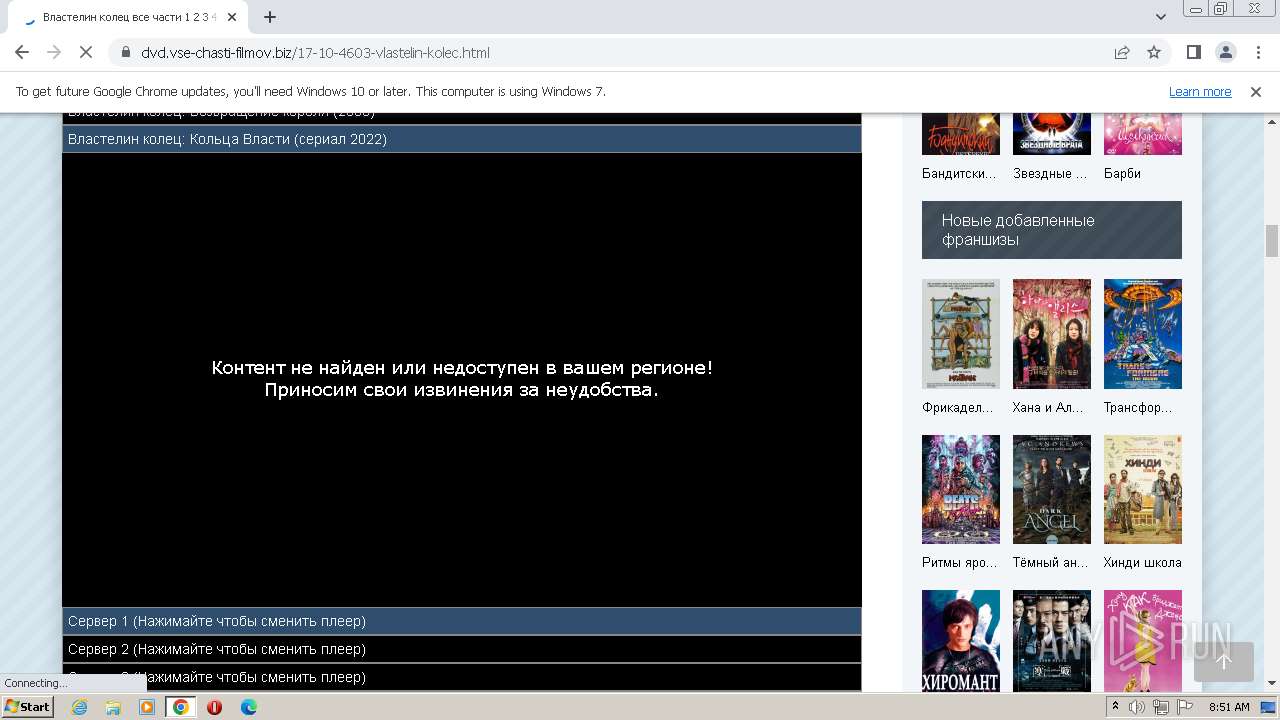Bookmark this page with star icon
The image size is (1280, 720).
click(1154, 52)
